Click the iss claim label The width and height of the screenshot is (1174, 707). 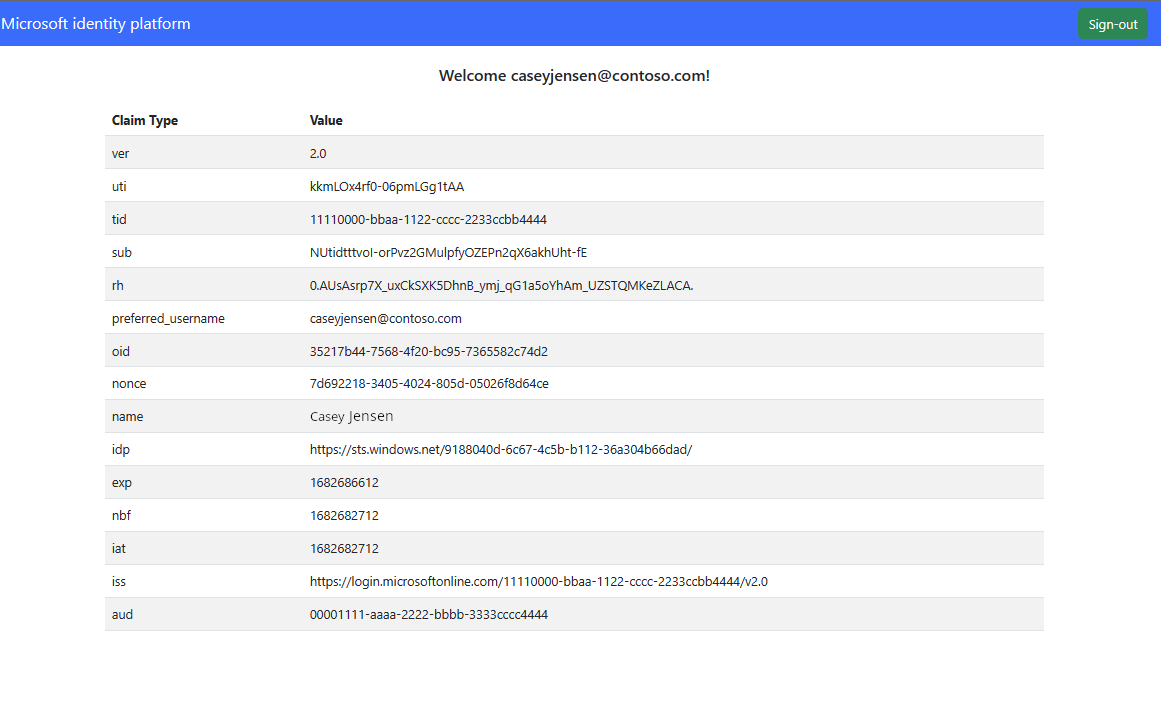tap(118, 581)
